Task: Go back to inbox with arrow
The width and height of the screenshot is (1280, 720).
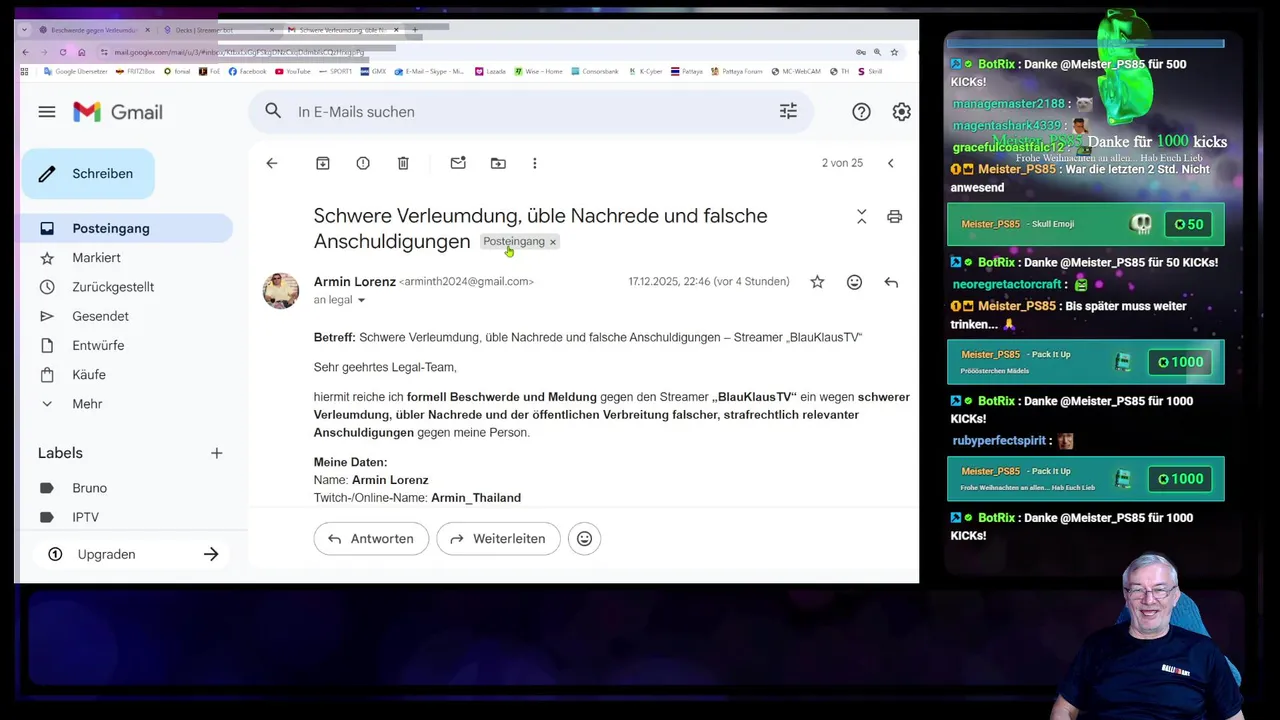Action: point(272,163)
